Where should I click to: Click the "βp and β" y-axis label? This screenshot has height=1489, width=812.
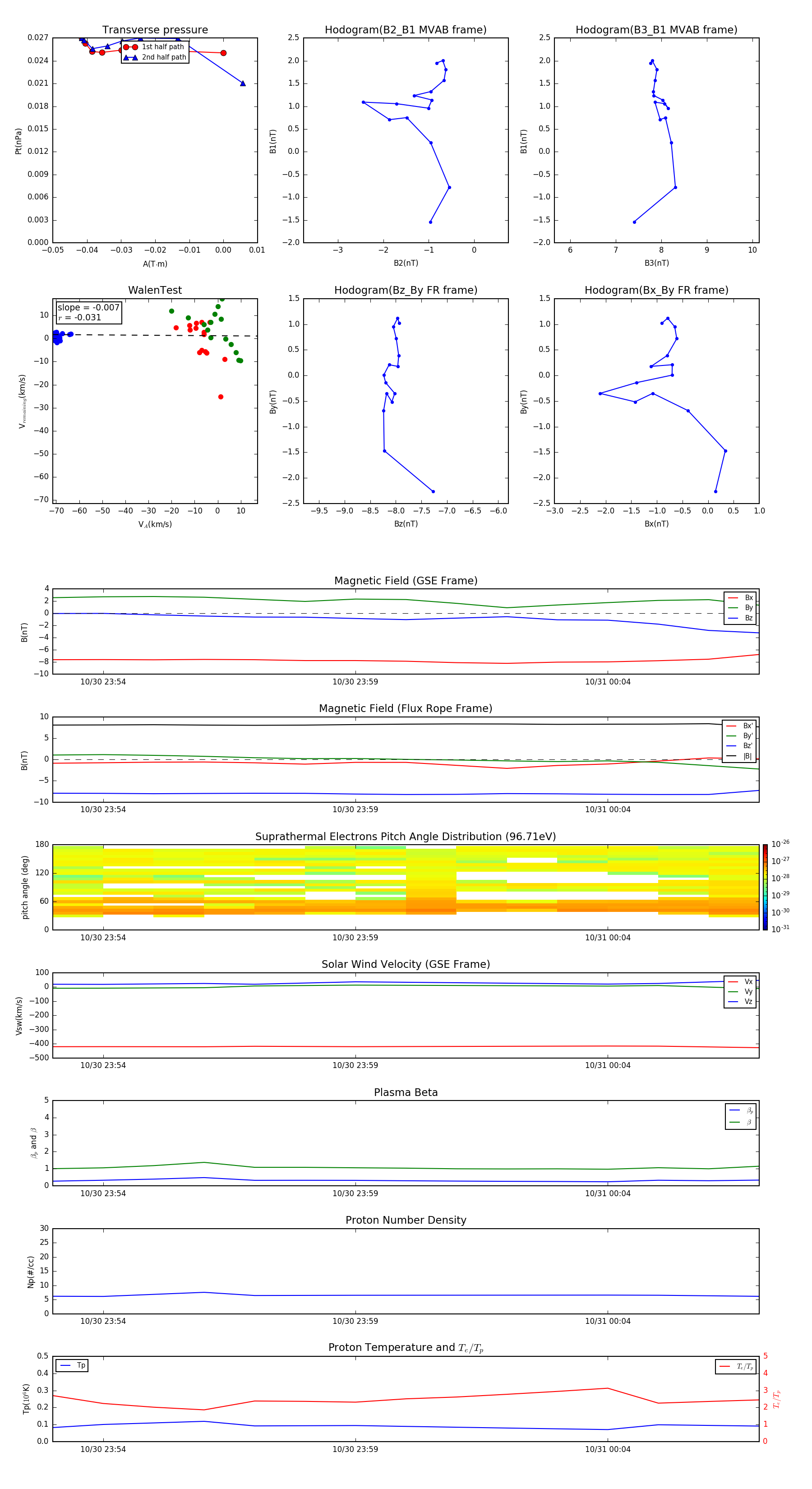click(33, 1143)
